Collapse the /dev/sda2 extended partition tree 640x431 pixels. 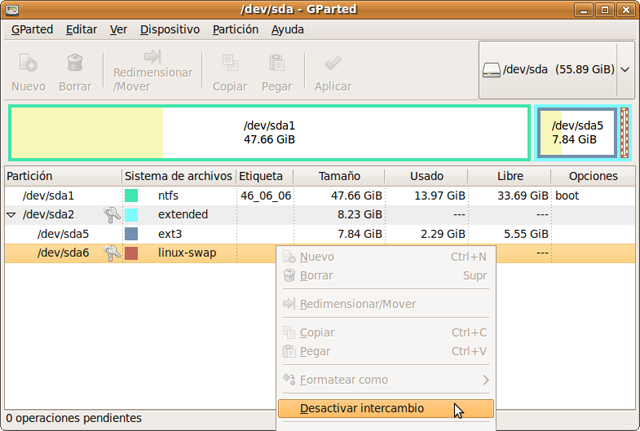coord(12,215)
